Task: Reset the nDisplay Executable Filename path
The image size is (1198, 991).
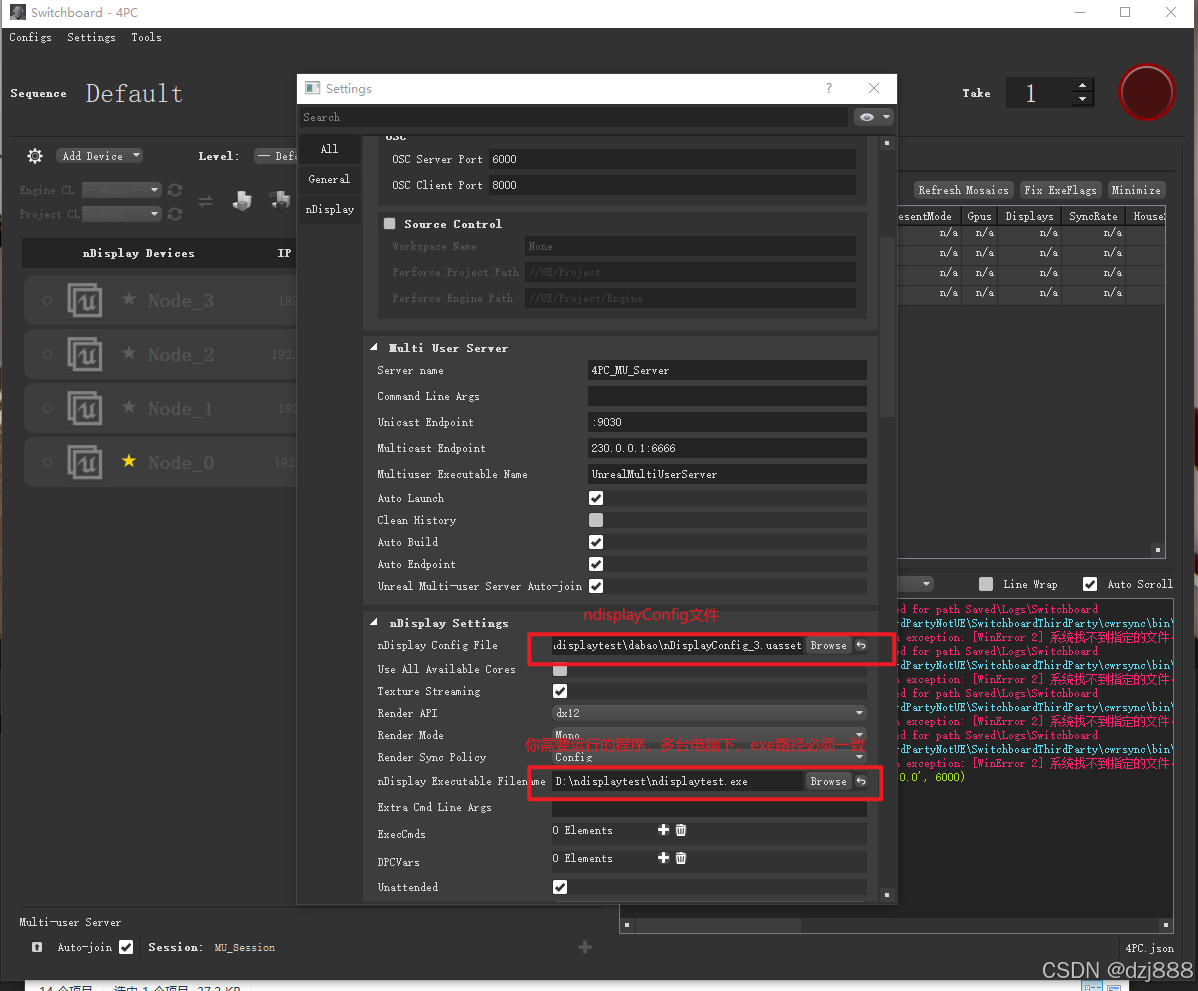Action: [x=861, y=781]
